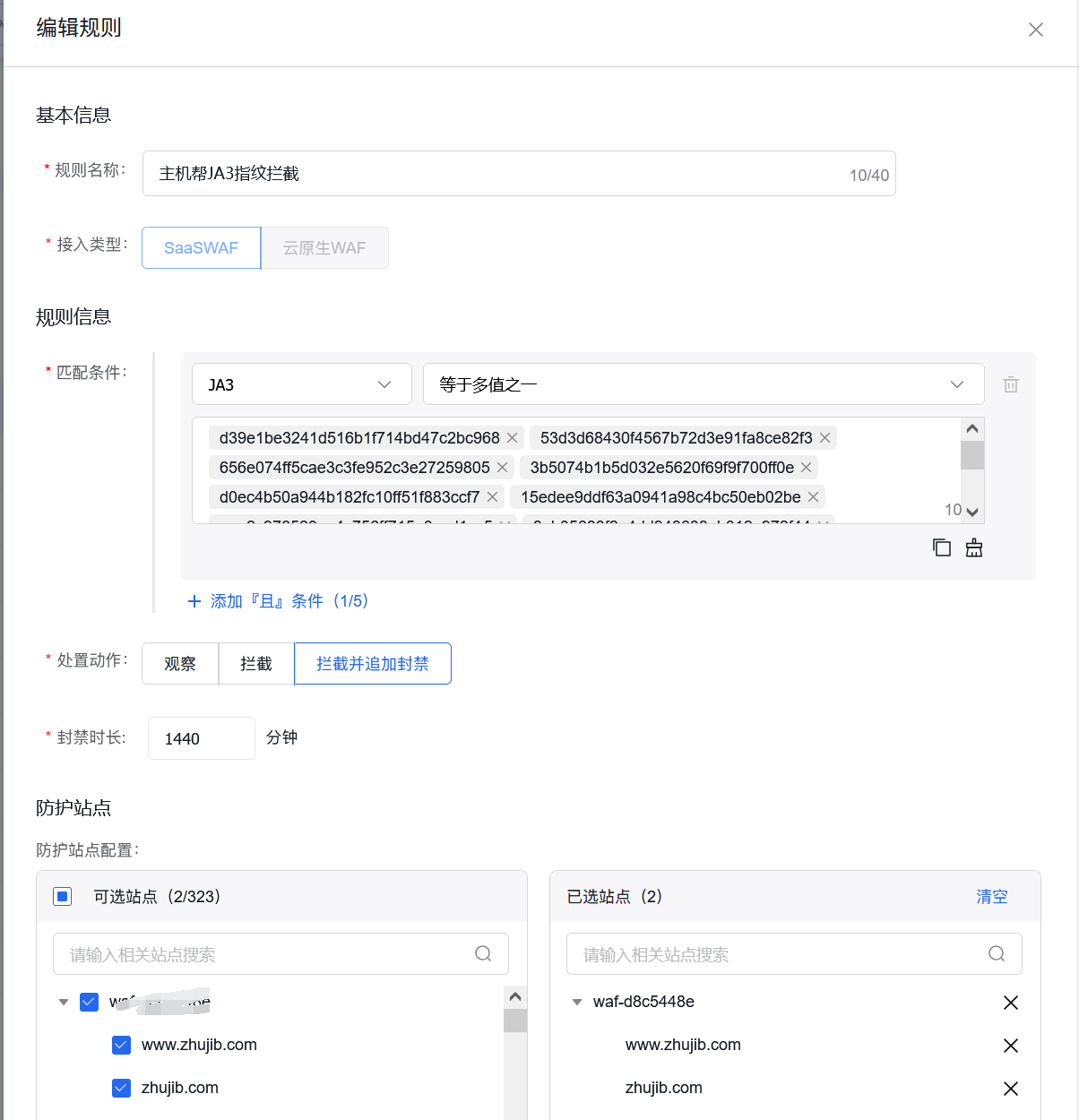Remove the JA3 value starting with d39e1be
Screen dimensions: 1079x1120
click(512, 437)
